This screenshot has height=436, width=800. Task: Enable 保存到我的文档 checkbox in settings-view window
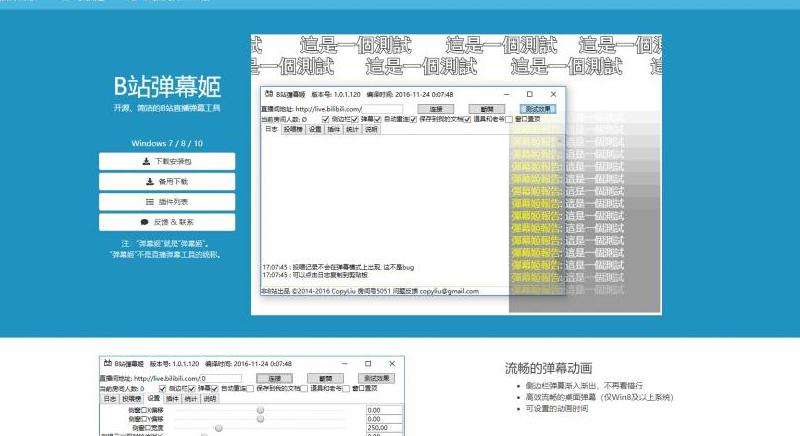251,389
